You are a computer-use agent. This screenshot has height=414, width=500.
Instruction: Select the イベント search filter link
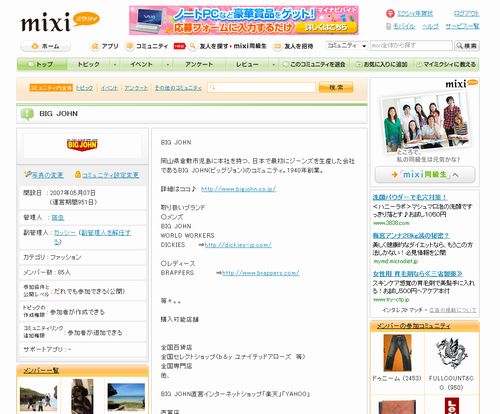coord(109,88)
